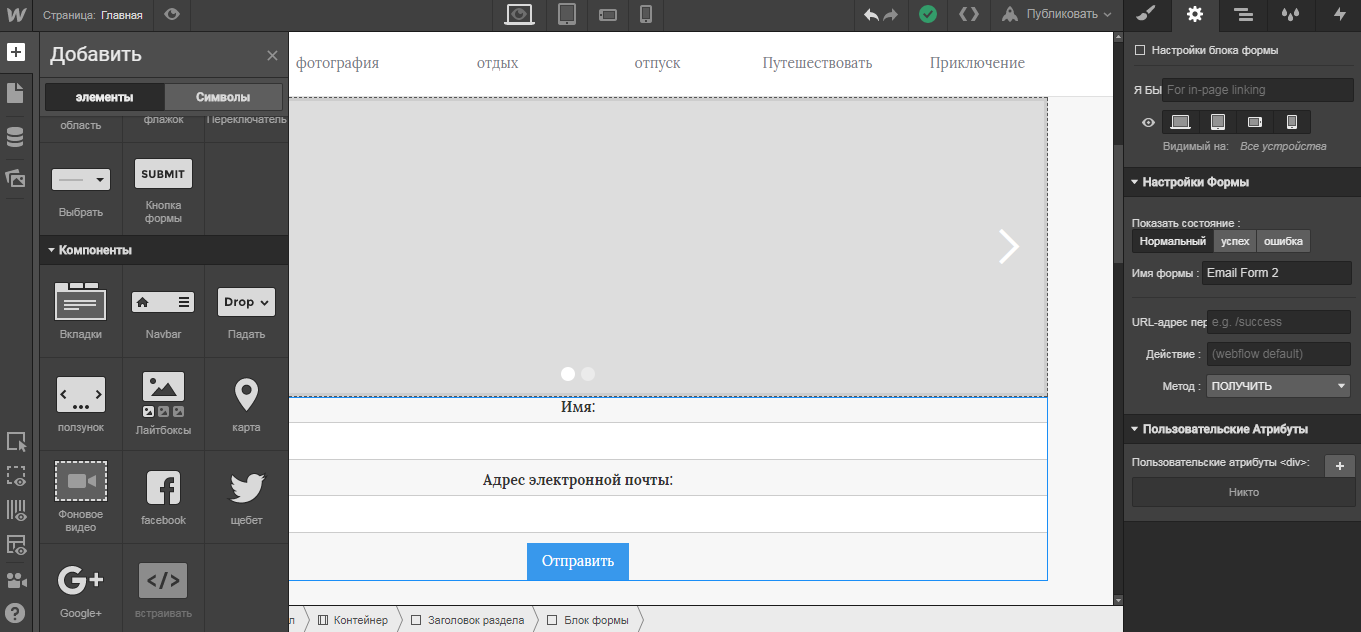Show the успех form state
The image size is (1361, 632).
(x=1235, y=241)
